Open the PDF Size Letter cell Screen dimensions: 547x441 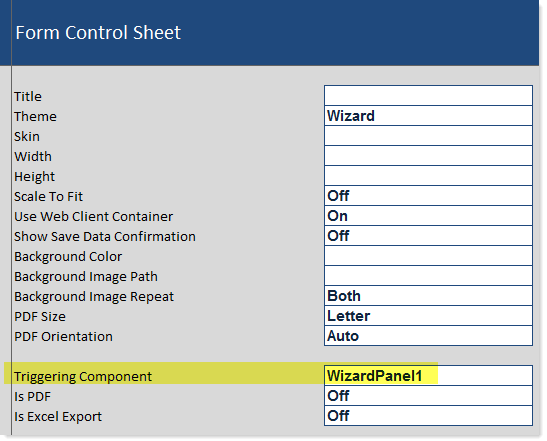coord(428,316)
